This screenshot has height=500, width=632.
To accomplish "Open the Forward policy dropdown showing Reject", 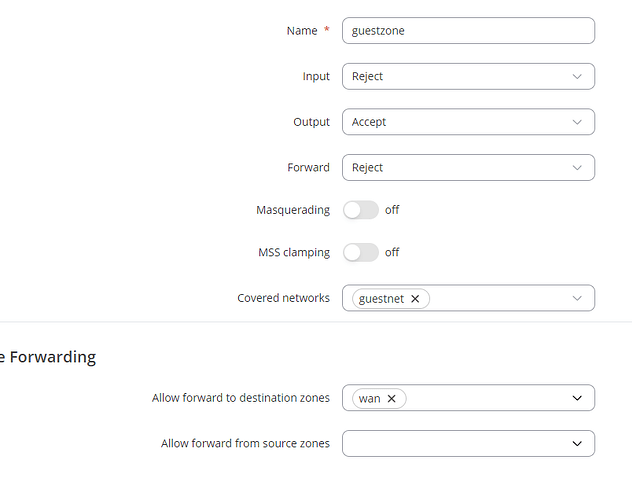I will [x=468, y=168].
